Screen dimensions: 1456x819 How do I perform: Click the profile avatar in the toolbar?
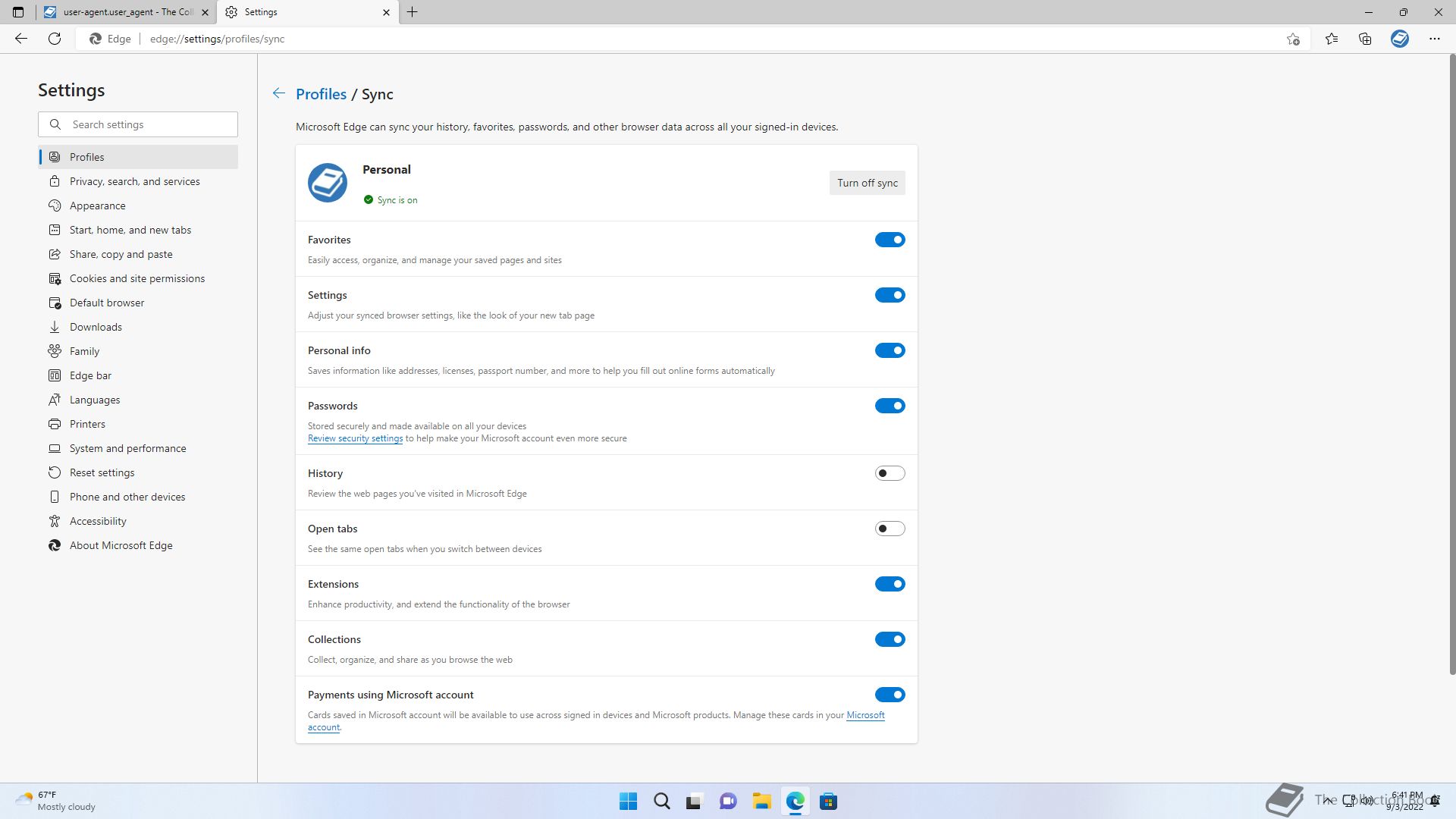coord(1400,39)
